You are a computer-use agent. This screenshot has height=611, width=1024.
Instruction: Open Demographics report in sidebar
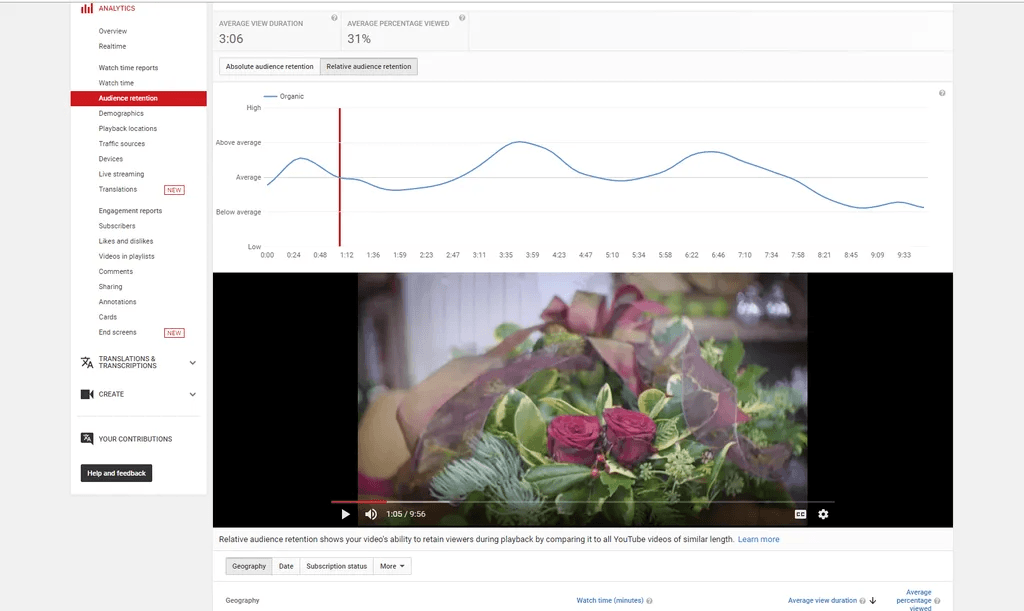tap(121, 114)
